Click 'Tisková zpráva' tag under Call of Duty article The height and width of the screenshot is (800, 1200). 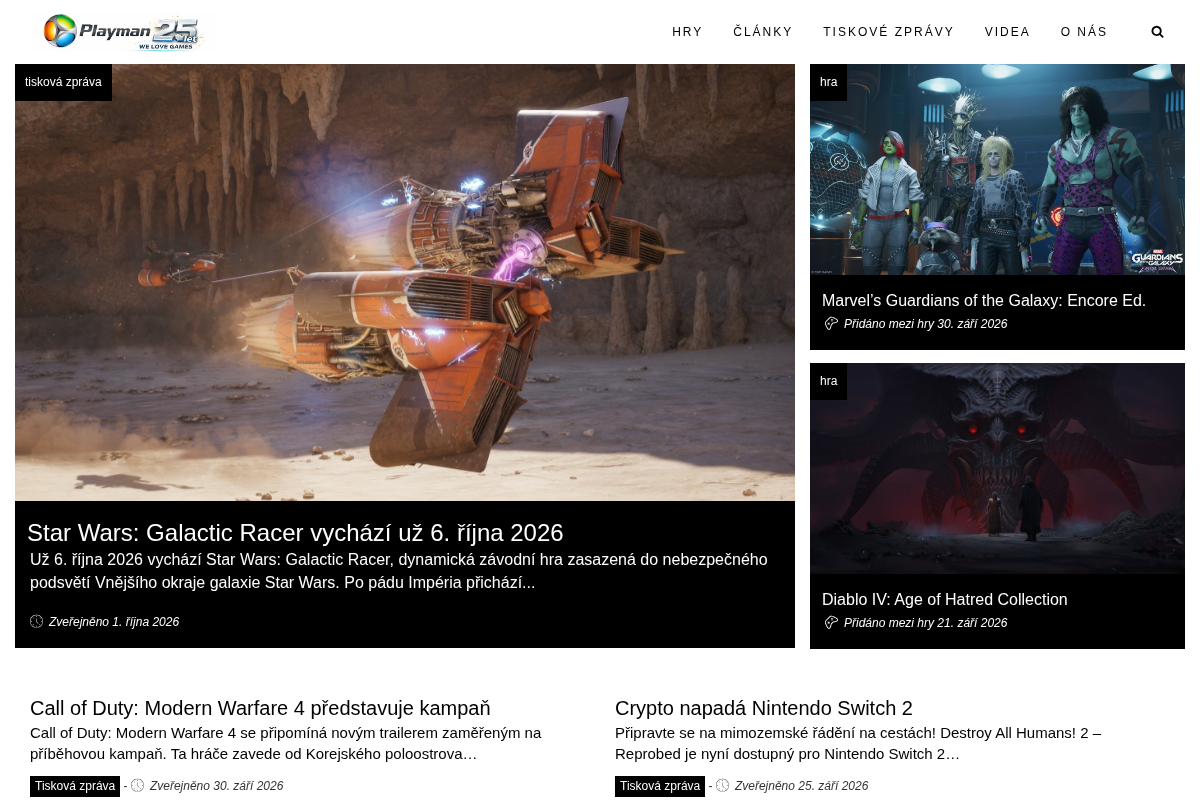[75, 786]
